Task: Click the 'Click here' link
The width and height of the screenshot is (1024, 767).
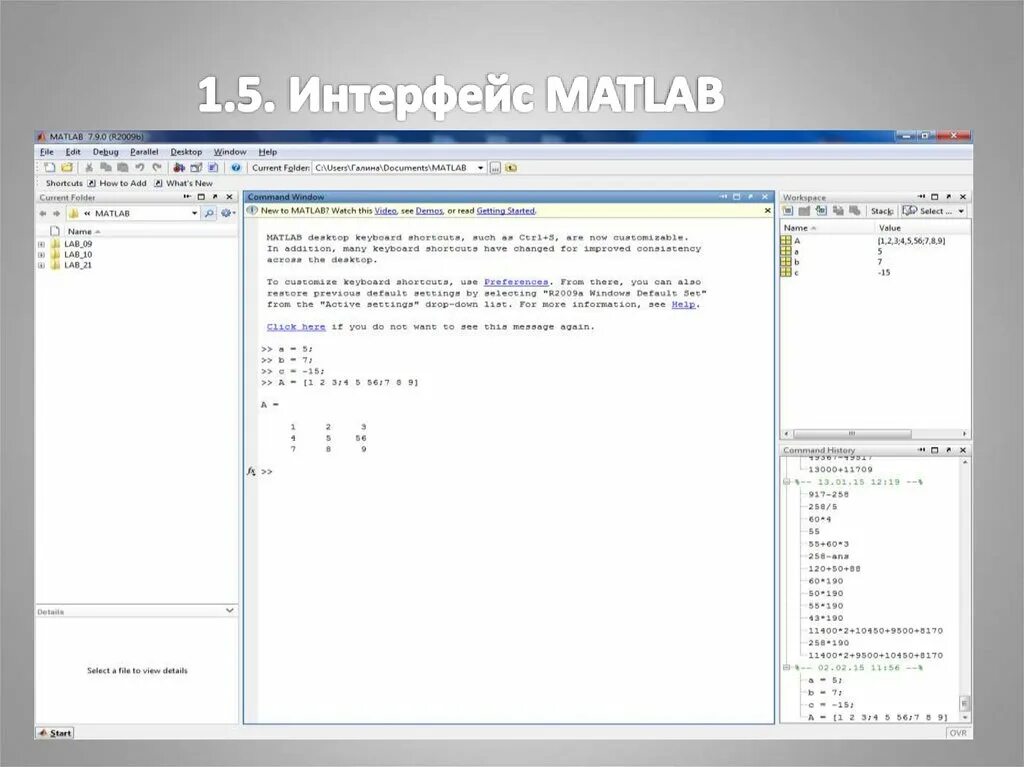Action: 296,327
